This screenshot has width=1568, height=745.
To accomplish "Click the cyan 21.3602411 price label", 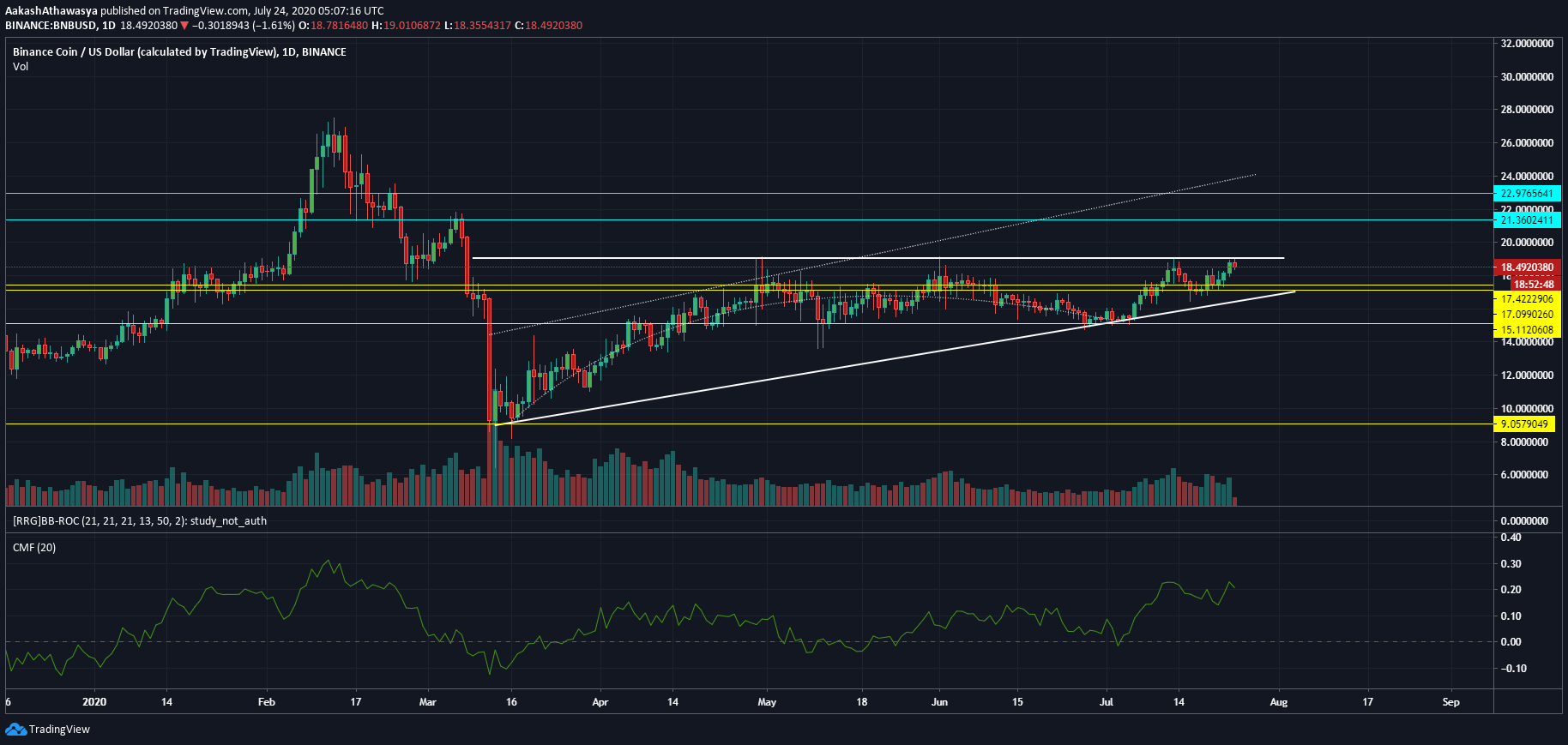I will pos(1527,220).
